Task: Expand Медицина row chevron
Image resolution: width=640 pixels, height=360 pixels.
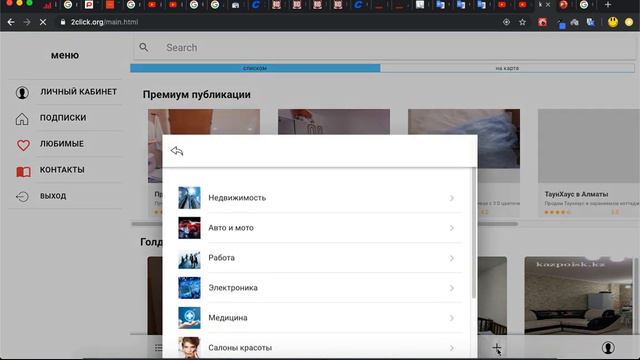Action: (451, 318)
